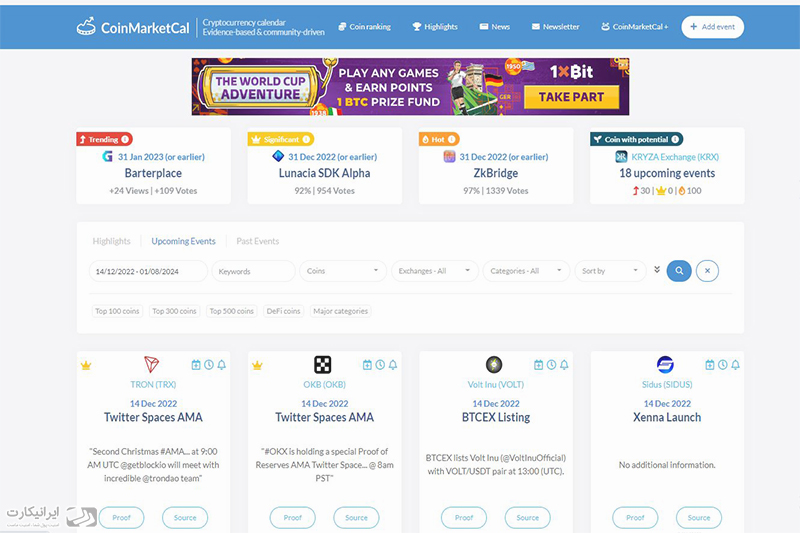Open the Newsletter page
The image size is (800, 533).
click(555, 27)
